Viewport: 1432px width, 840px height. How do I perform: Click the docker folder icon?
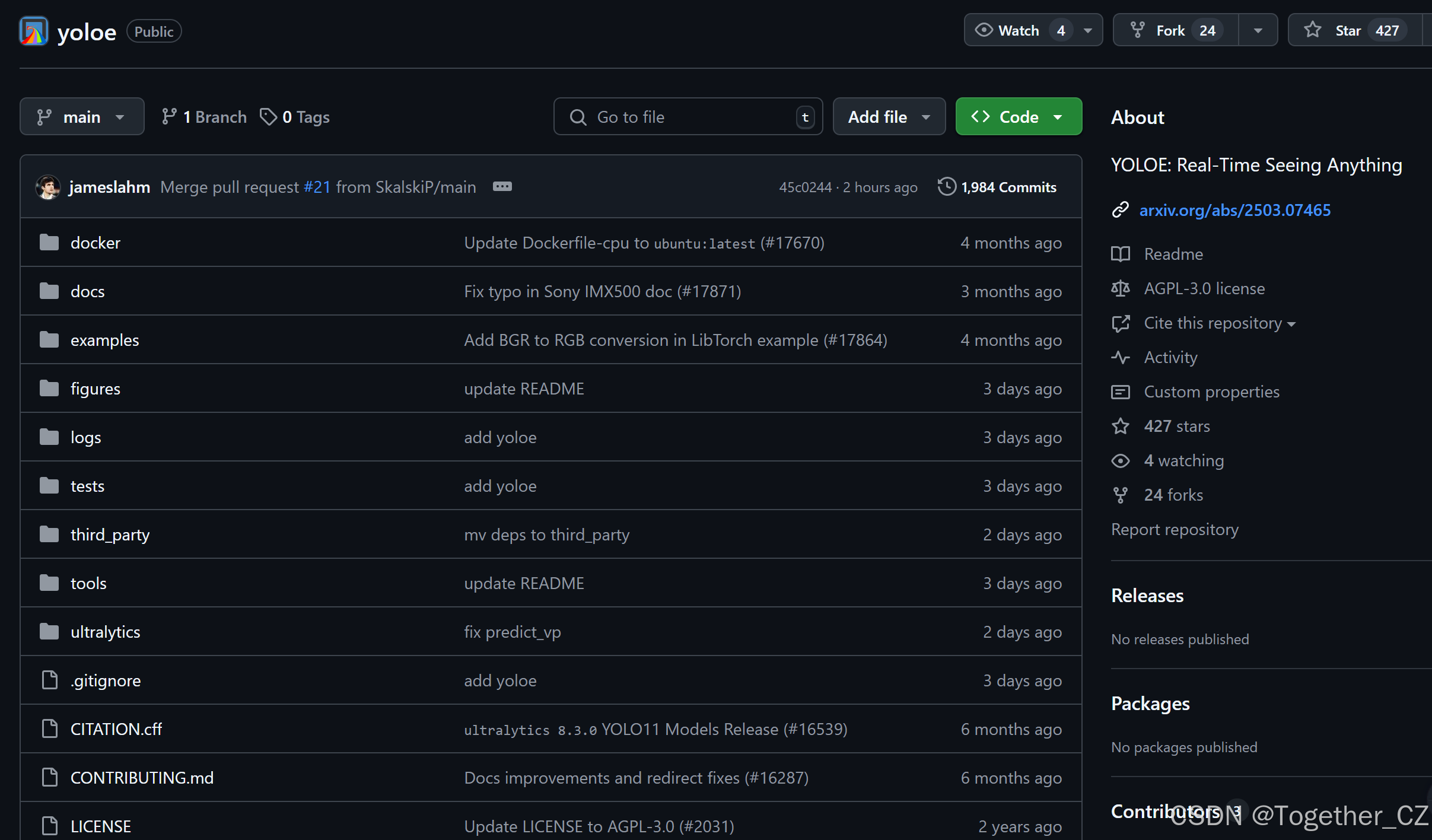[49, 243]
